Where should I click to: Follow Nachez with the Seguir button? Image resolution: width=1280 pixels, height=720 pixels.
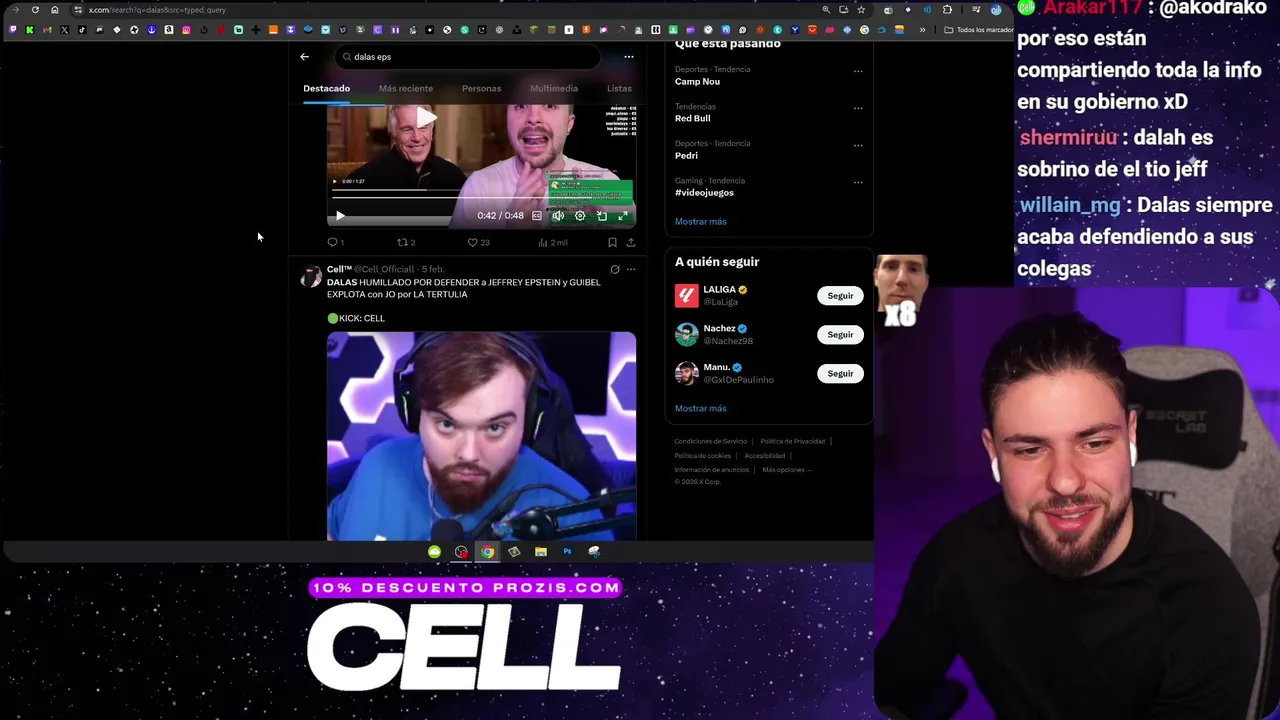pyautogui.click(x=840, y=335)
